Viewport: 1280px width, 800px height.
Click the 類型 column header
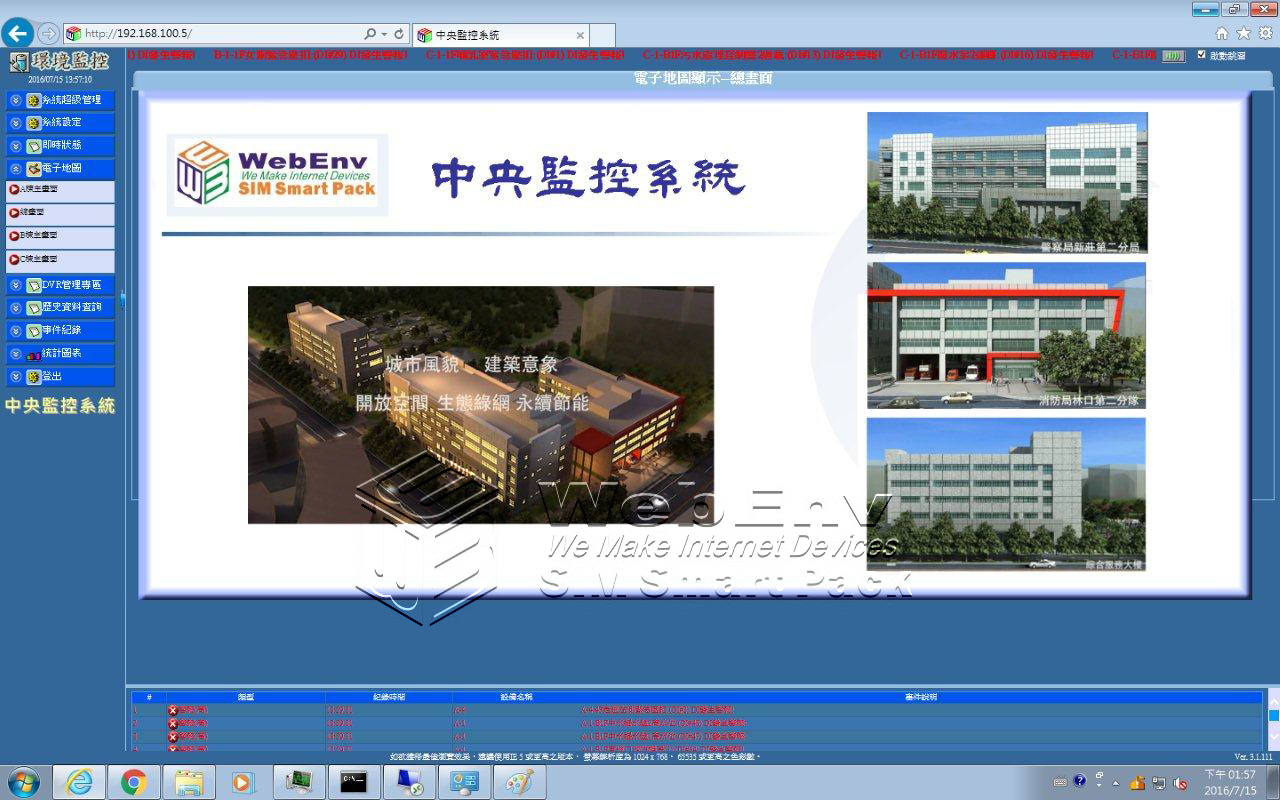[245, 697]
